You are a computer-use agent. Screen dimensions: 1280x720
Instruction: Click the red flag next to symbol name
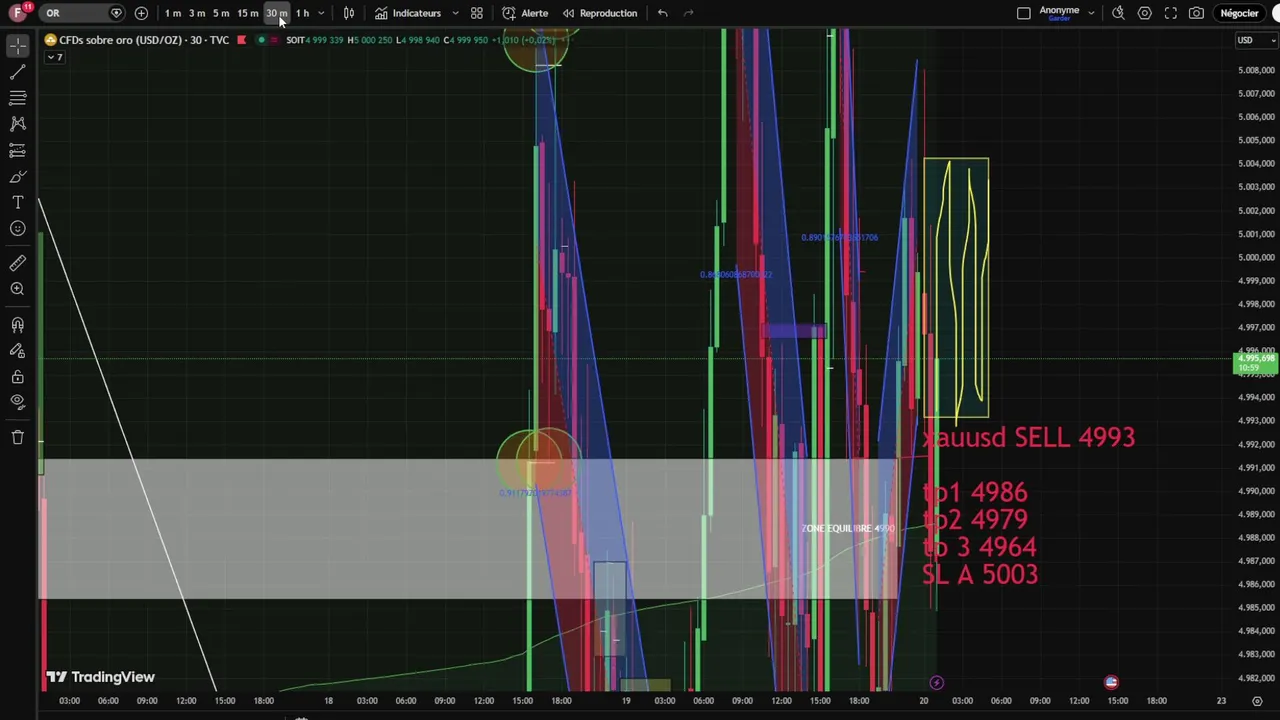pos(241,40)
